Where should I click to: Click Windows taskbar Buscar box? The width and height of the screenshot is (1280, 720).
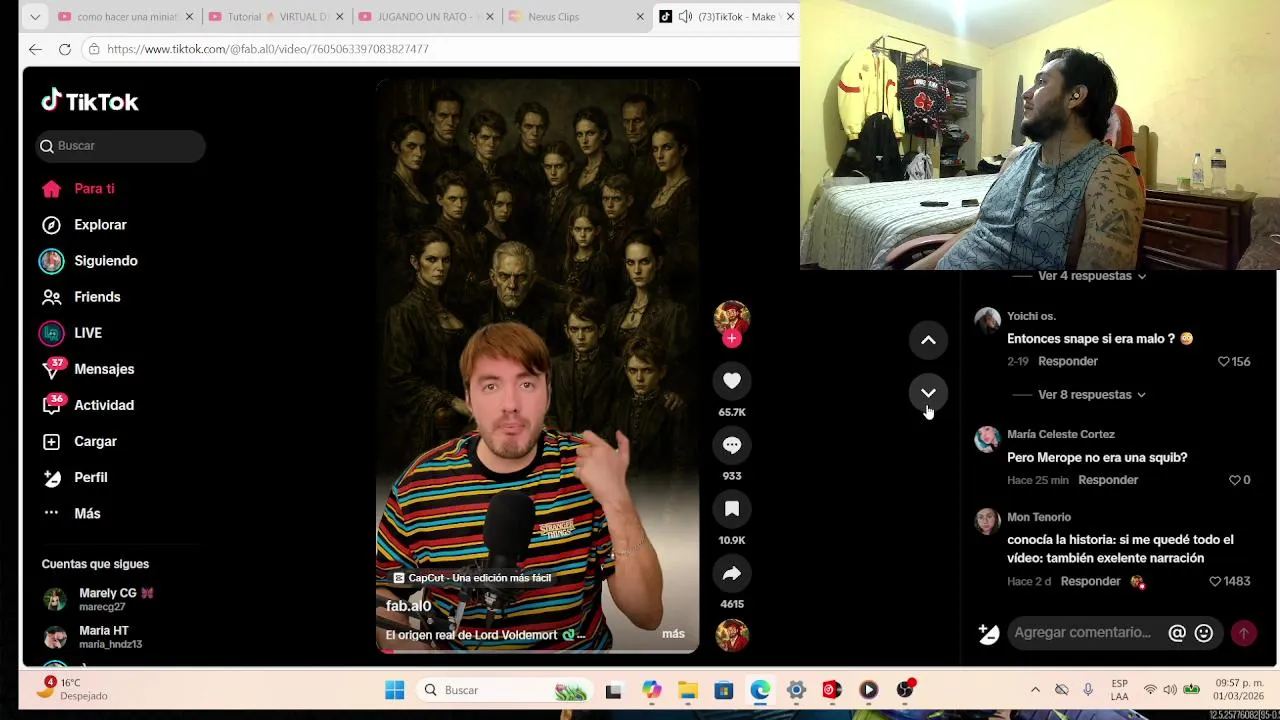point(505,690)
